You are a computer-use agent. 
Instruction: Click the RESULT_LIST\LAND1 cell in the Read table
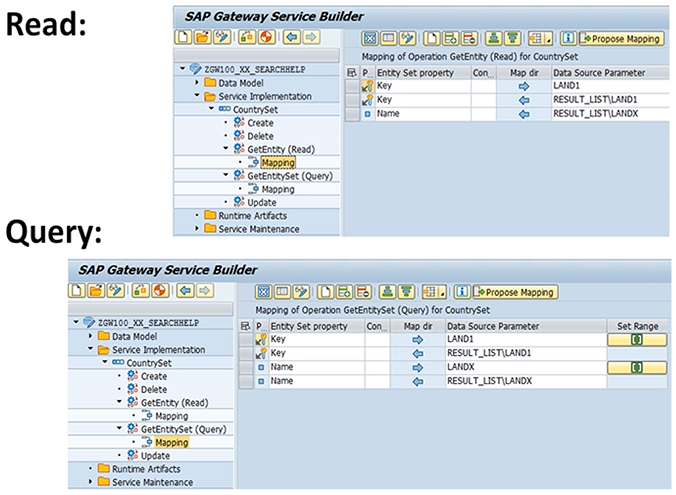coord(594,100)
